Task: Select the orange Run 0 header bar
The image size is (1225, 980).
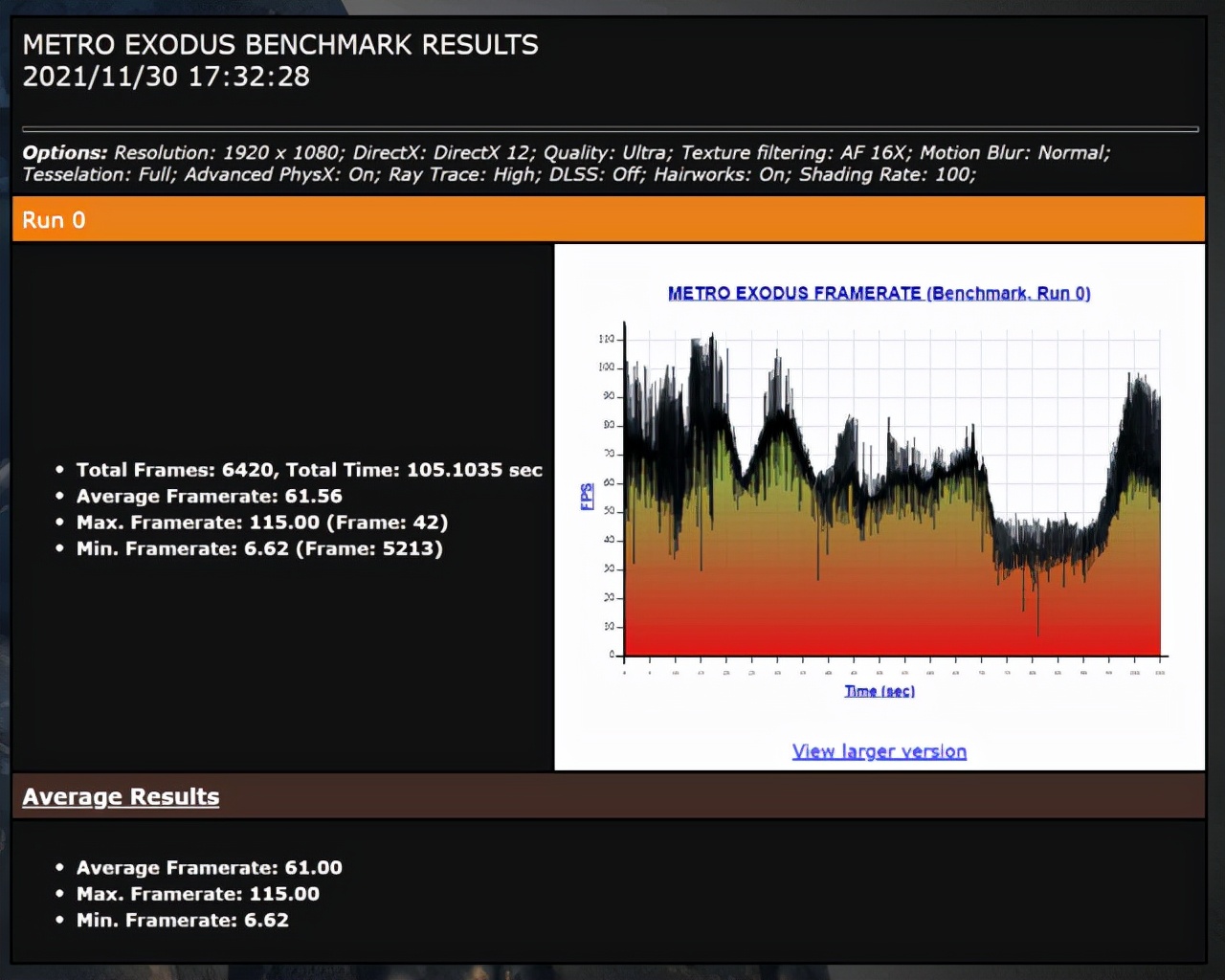Action: pos(608,219)
